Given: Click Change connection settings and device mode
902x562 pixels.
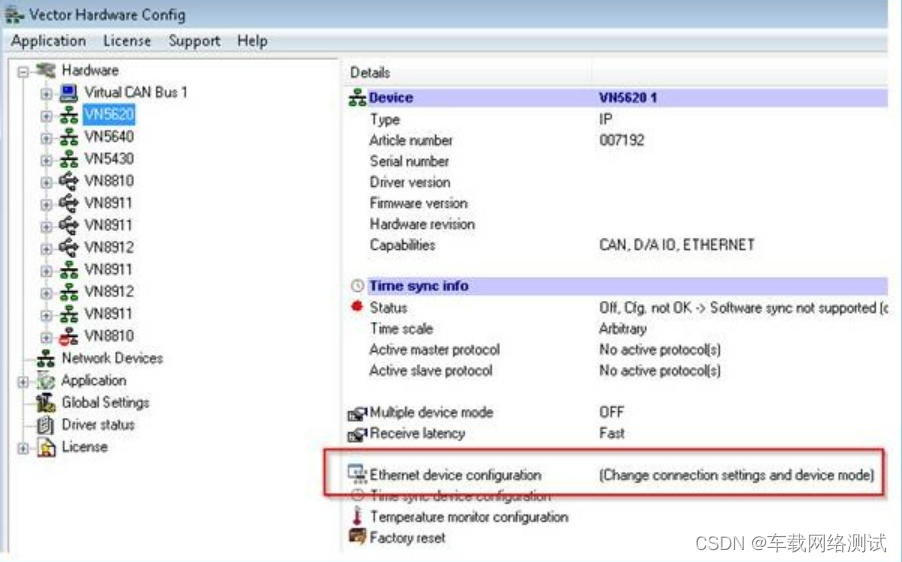Looking at the screenshot, I should (736, 475).
